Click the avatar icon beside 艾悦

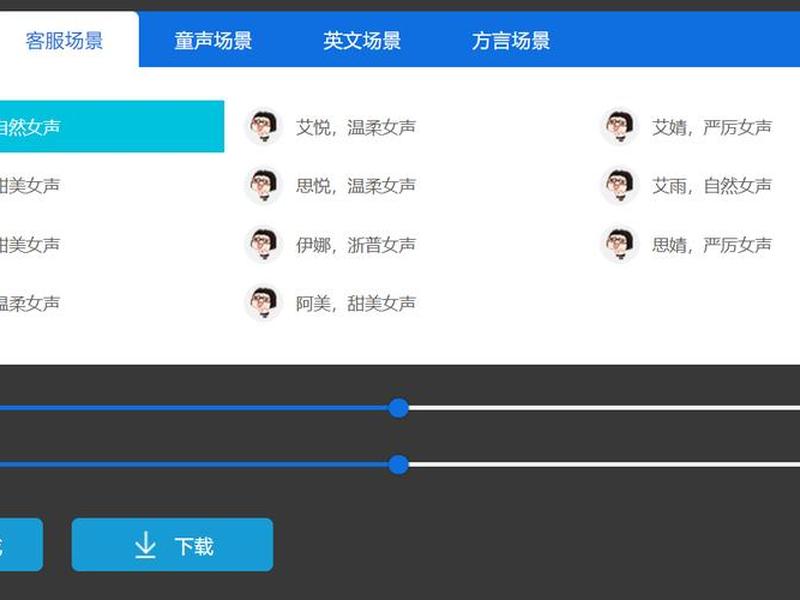264,126
